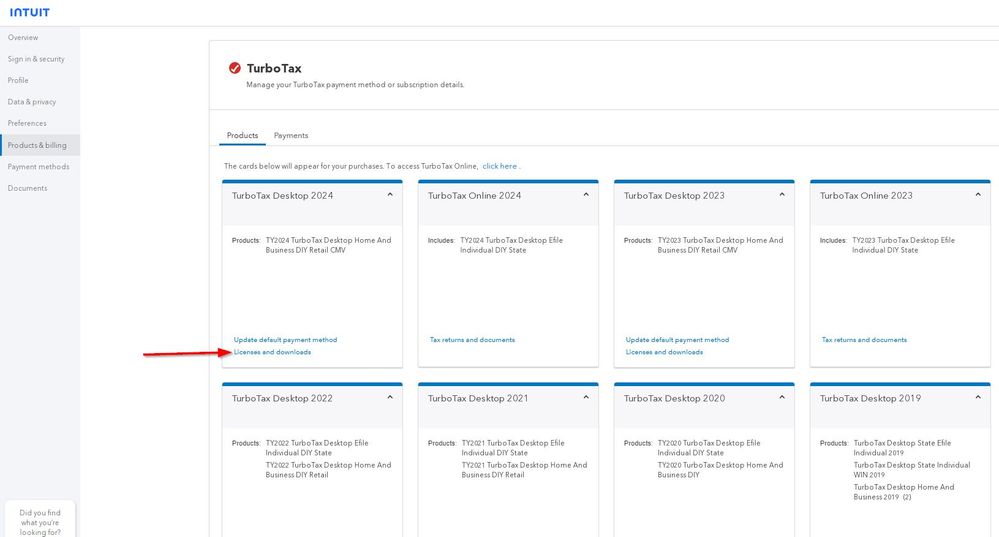Collapse the TurboTax Online 2024 card
Viewport: 999px width, 537px height.
point(586,195)
